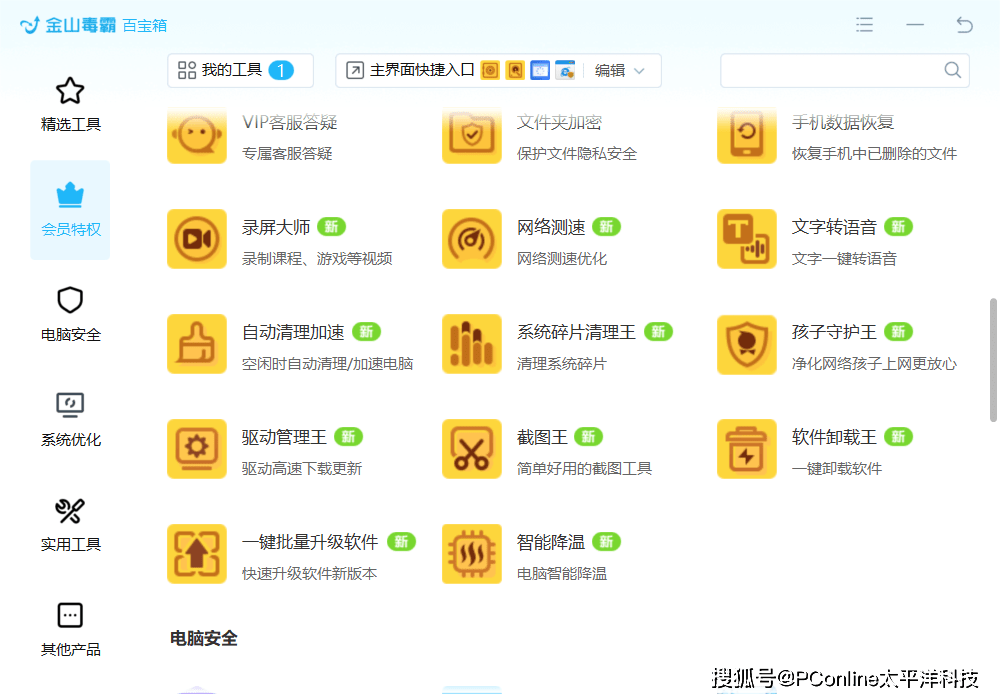Click the first shortcut icon in quick entry bar
Screen dimensions: 1000x700
(490, 70)
